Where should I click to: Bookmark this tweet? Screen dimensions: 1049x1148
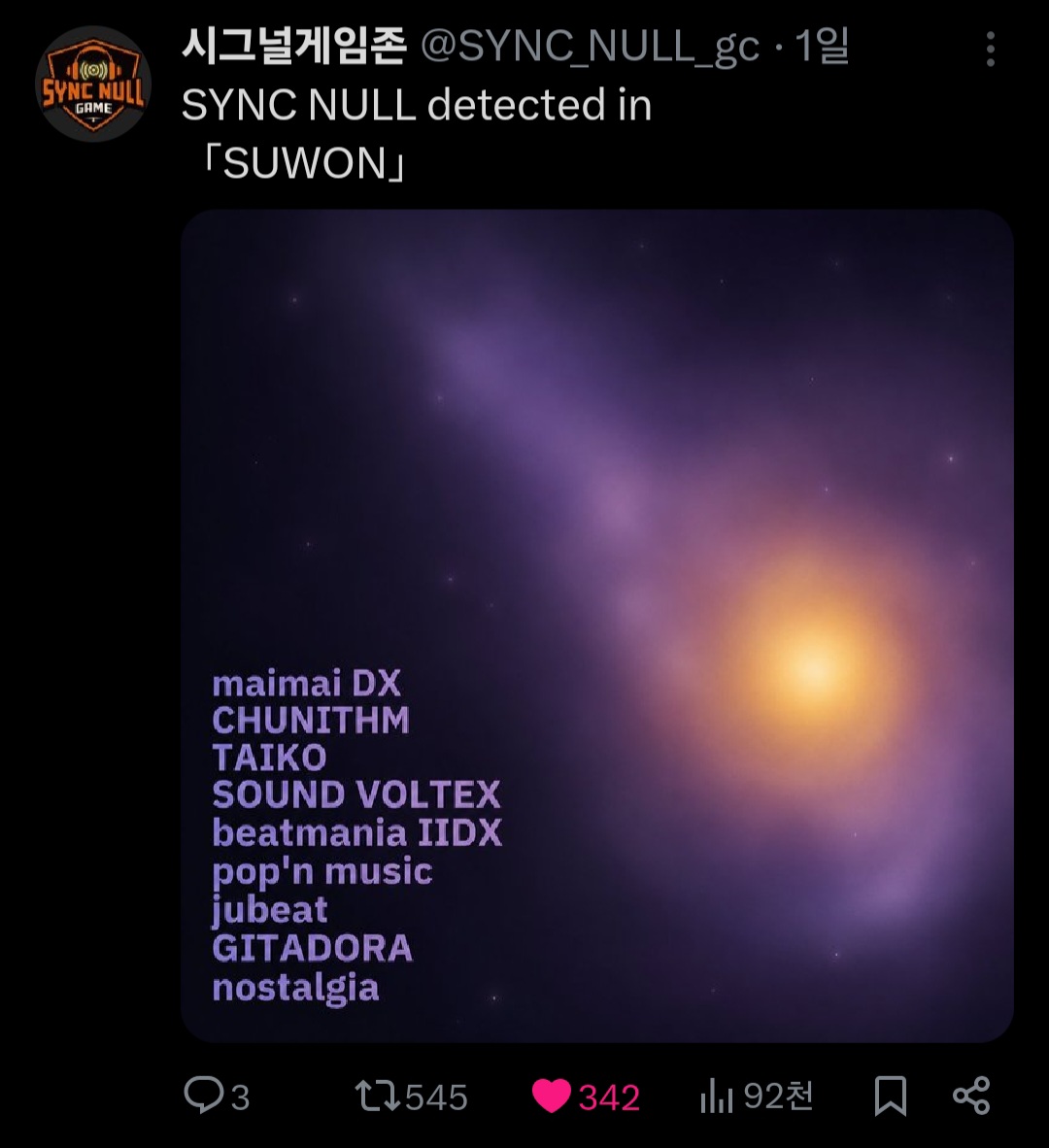click(x=890, y=1096)
